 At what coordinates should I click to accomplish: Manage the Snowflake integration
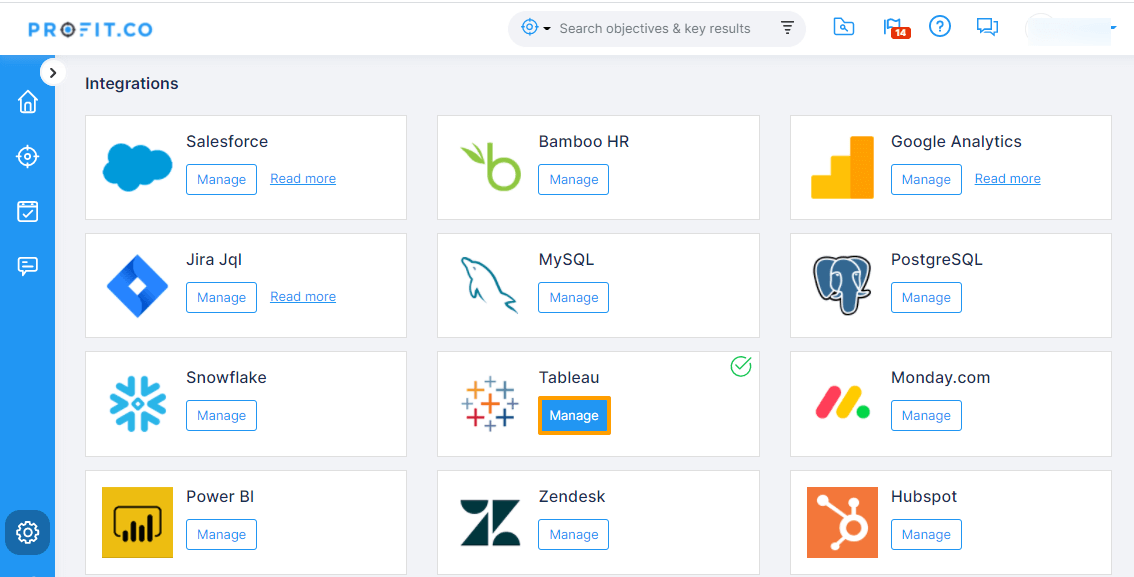pyautogui.click(x=221, y=415)
